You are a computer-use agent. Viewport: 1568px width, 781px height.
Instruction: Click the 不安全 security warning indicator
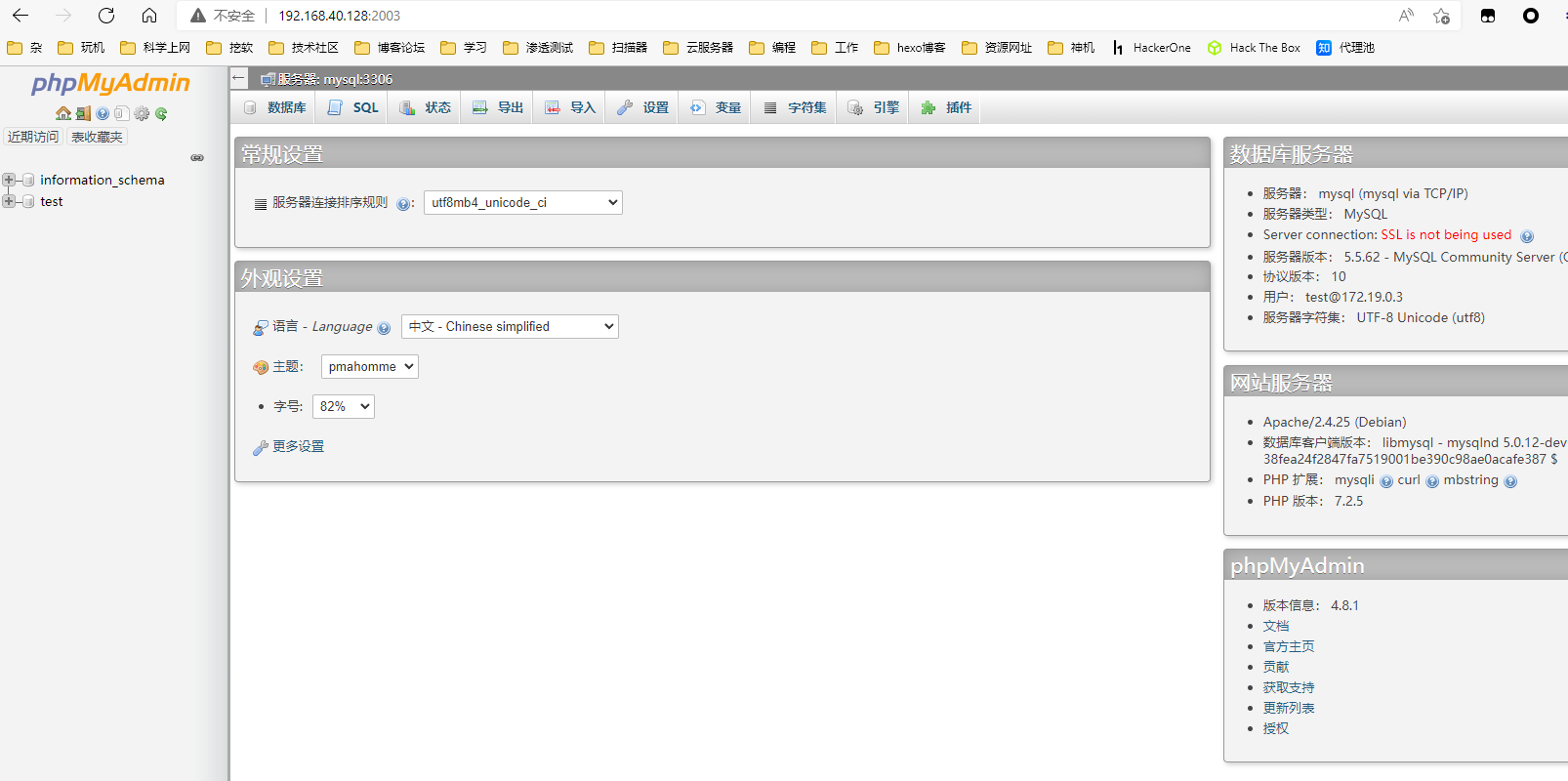pyautogui.click(x=223, y=16)
